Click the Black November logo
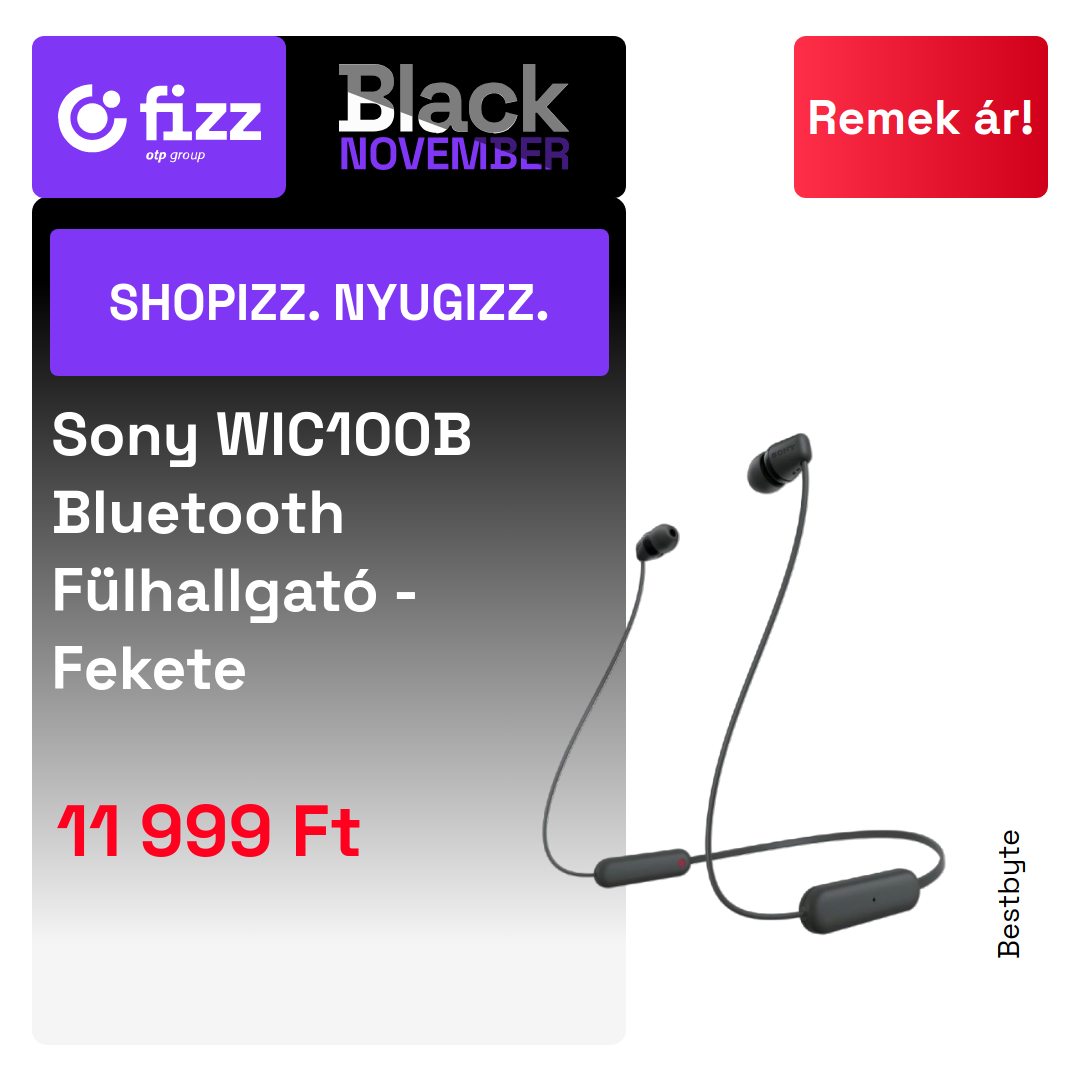The image size is (1080, 1080). tap(454, 117)
